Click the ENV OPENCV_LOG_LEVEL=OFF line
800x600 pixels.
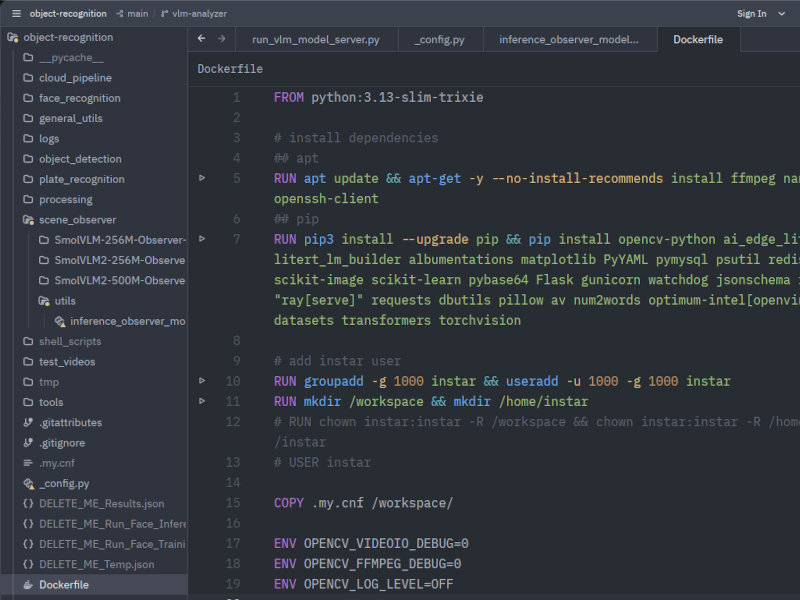click(x=363, y=584)
